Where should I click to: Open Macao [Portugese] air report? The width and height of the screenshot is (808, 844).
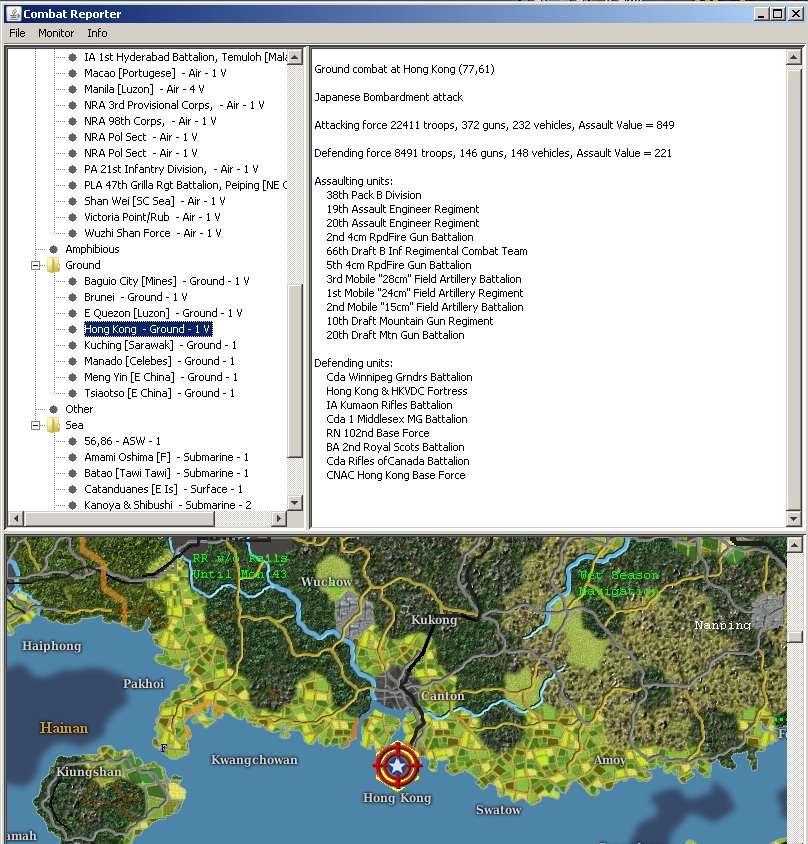point(155,73)
